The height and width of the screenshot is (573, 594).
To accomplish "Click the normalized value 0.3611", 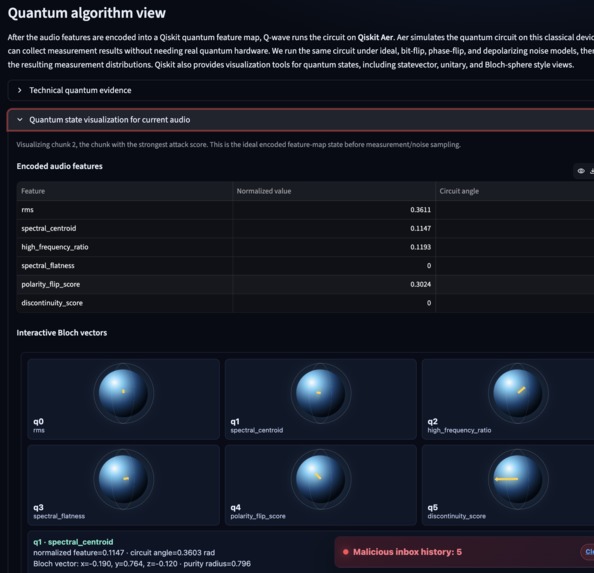I will (x=420, y=210).
